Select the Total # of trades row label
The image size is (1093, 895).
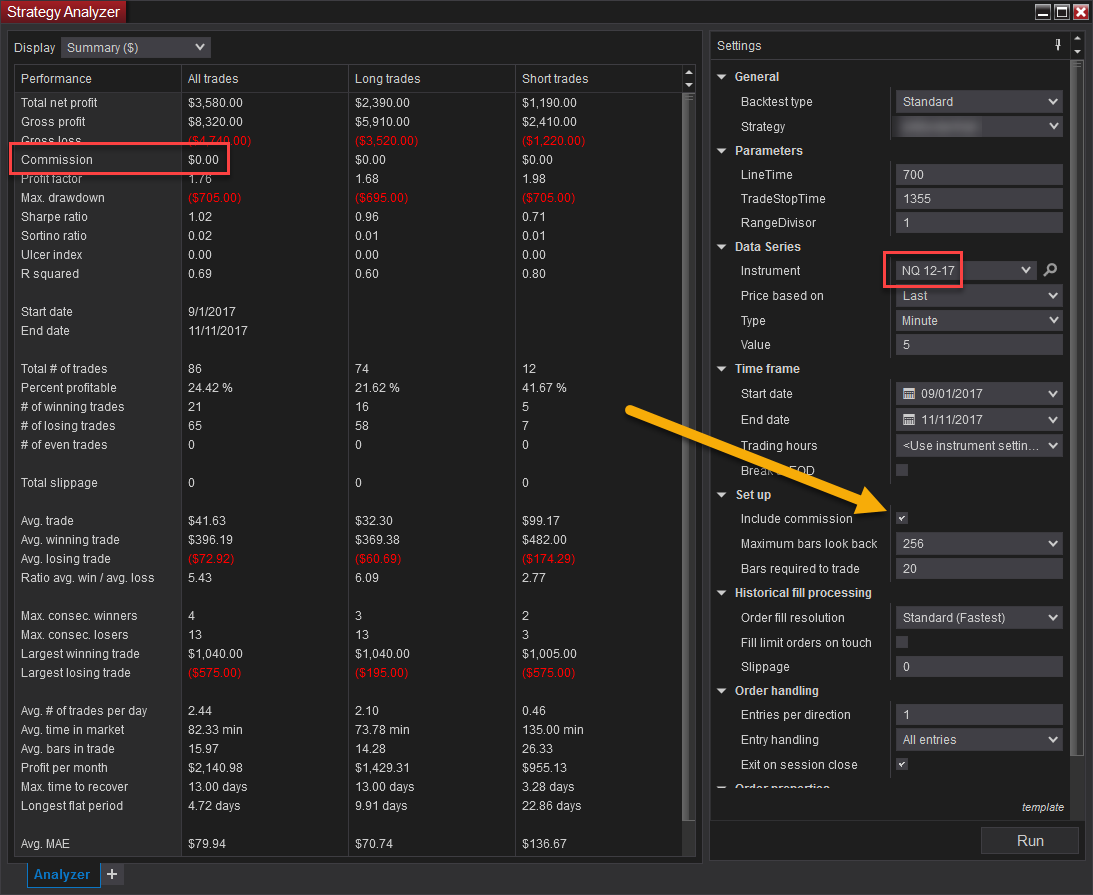(64, 369)
